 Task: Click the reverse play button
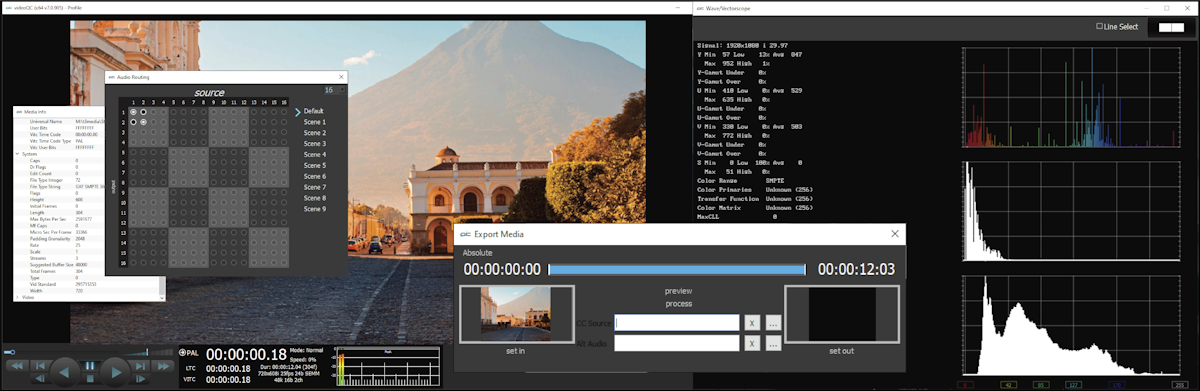tap(64, 373)
